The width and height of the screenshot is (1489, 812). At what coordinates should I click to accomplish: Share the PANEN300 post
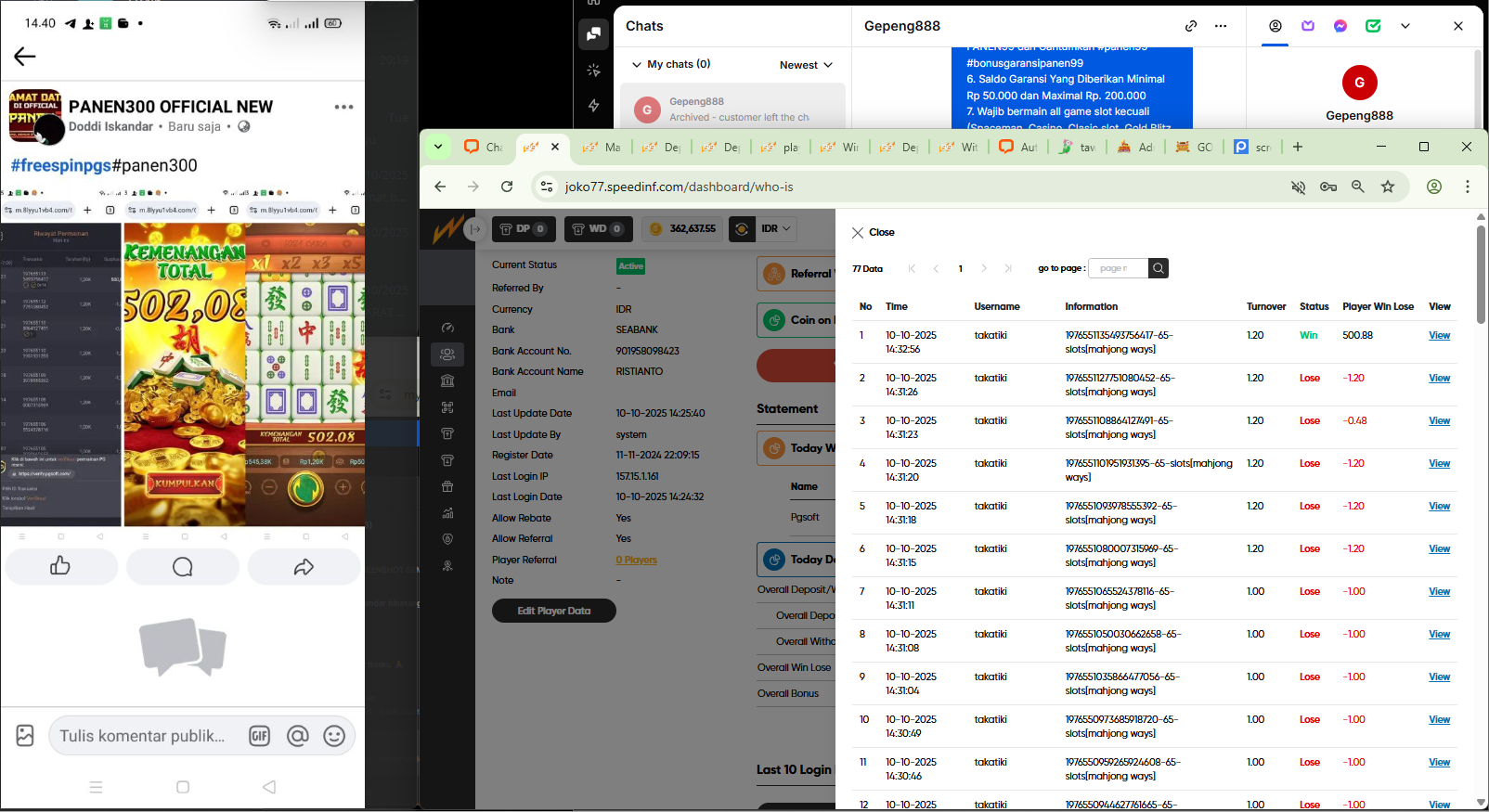304,566
